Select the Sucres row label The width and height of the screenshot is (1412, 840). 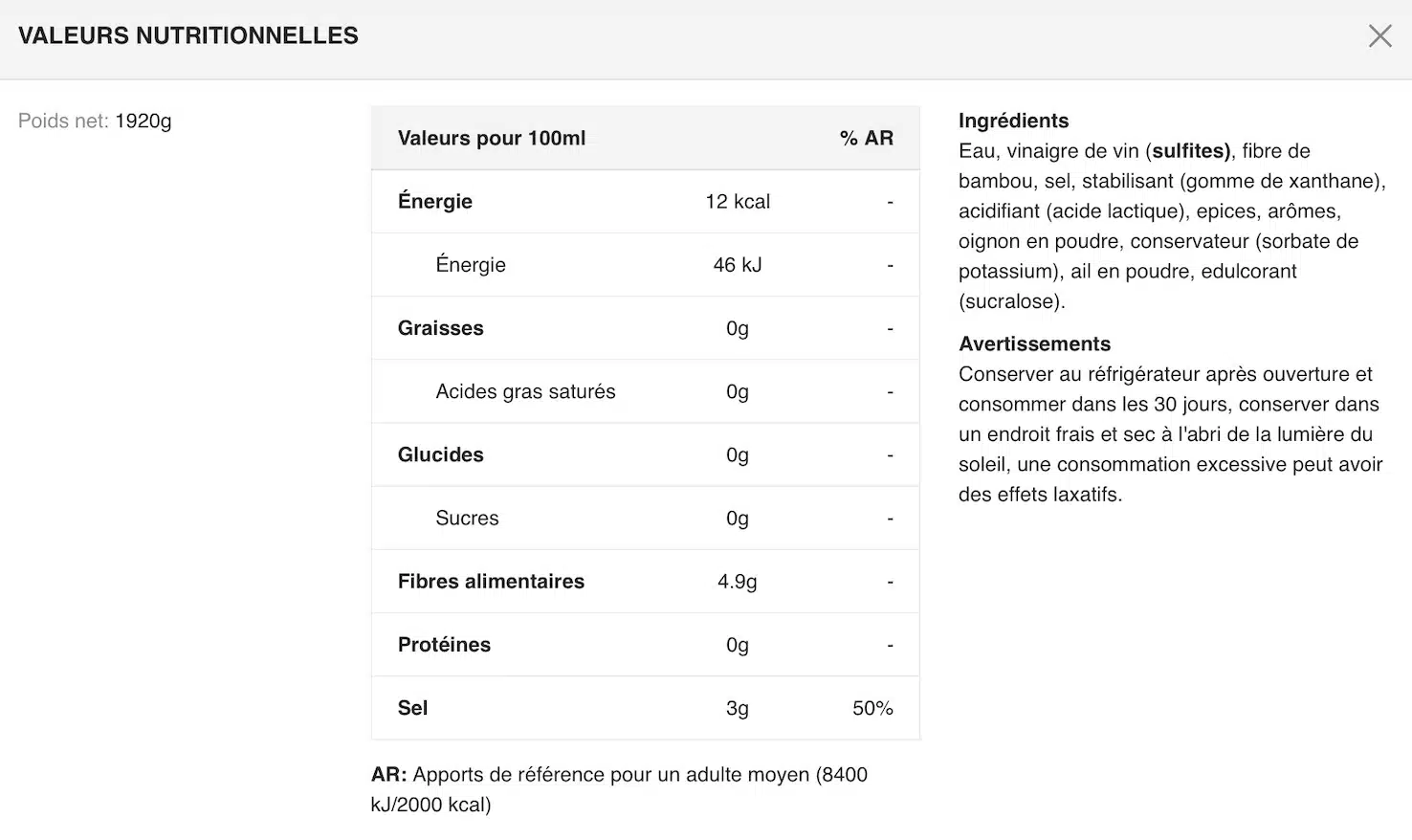coord(467,519)
